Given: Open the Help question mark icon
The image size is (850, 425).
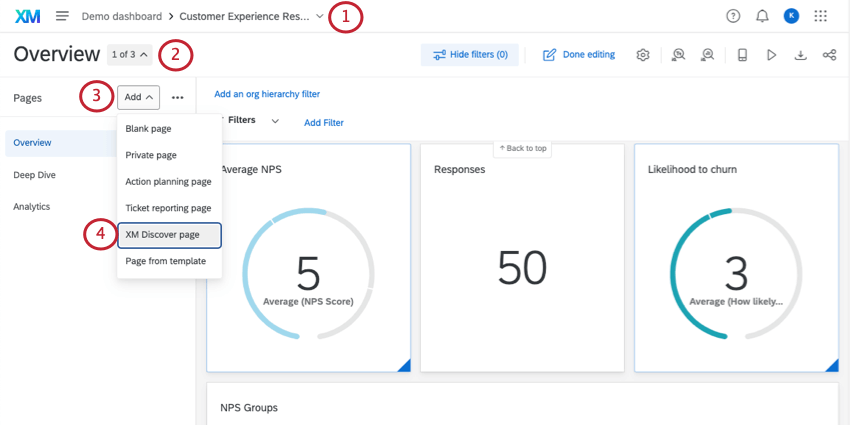Looking at the screenshot, I should point(733,16).
